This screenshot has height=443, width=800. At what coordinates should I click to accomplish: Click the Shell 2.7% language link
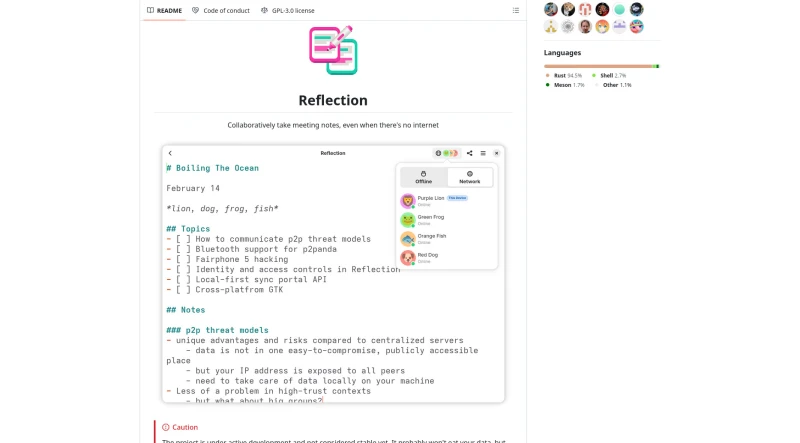pos(609,76)
